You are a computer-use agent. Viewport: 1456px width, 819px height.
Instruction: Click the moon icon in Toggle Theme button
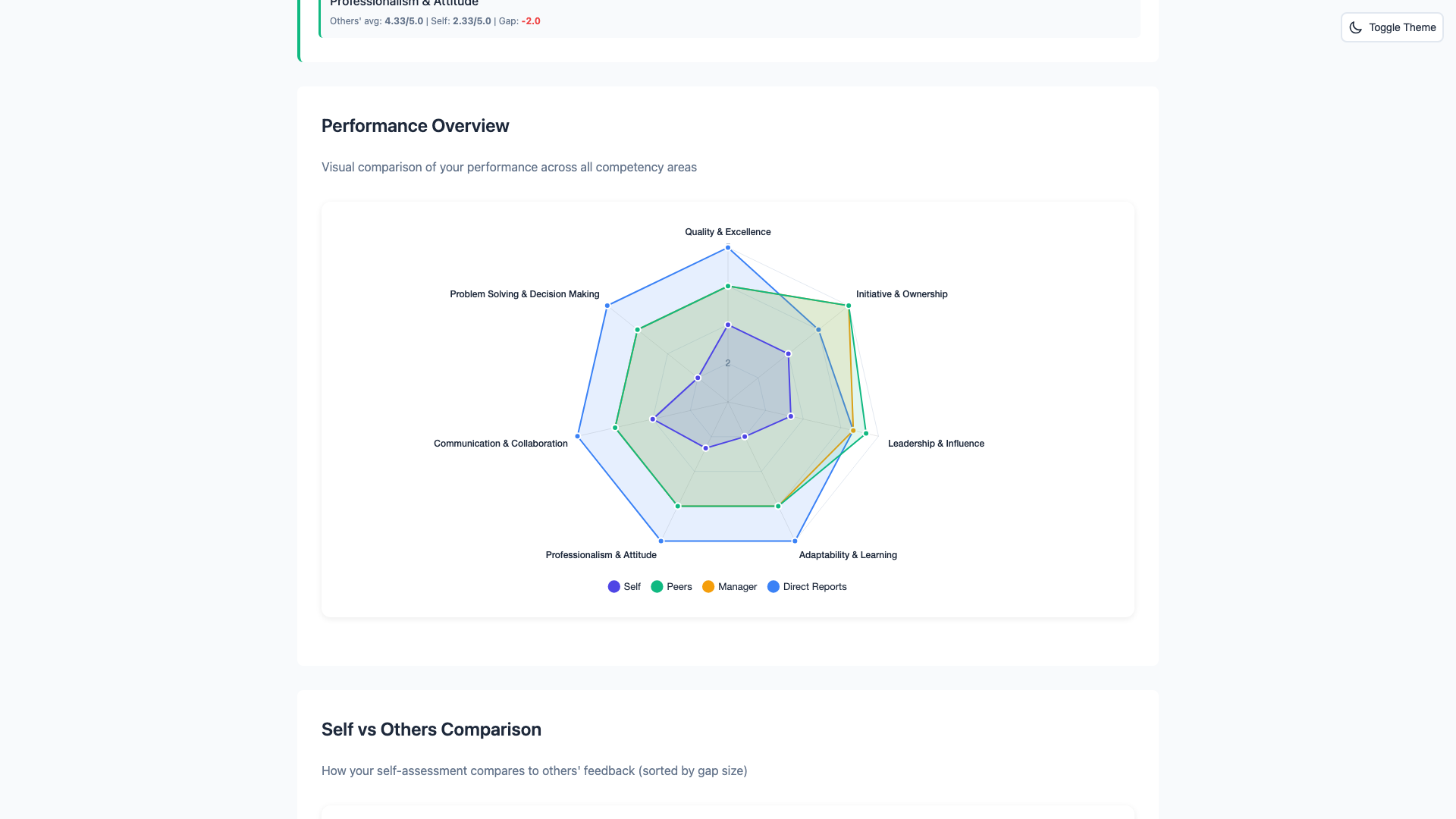[x=1357, y=27]
